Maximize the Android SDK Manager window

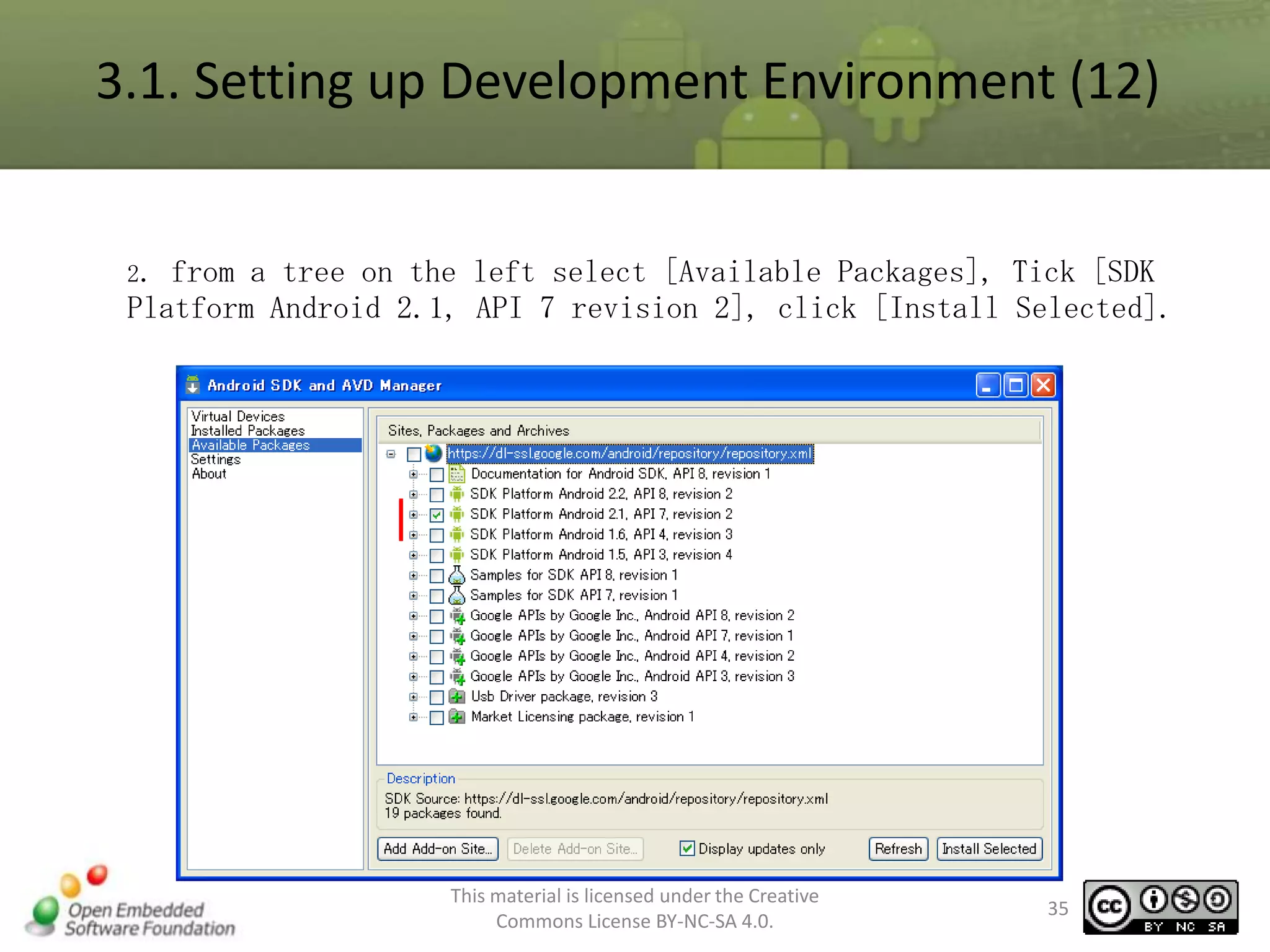click(x=1016, y=385)
